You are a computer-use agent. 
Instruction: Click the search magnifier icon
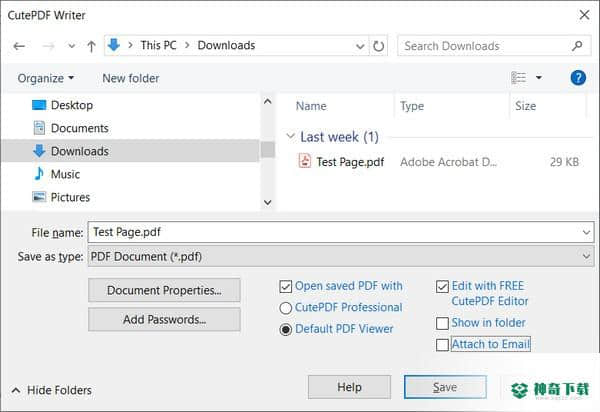[x=577, y=46]
